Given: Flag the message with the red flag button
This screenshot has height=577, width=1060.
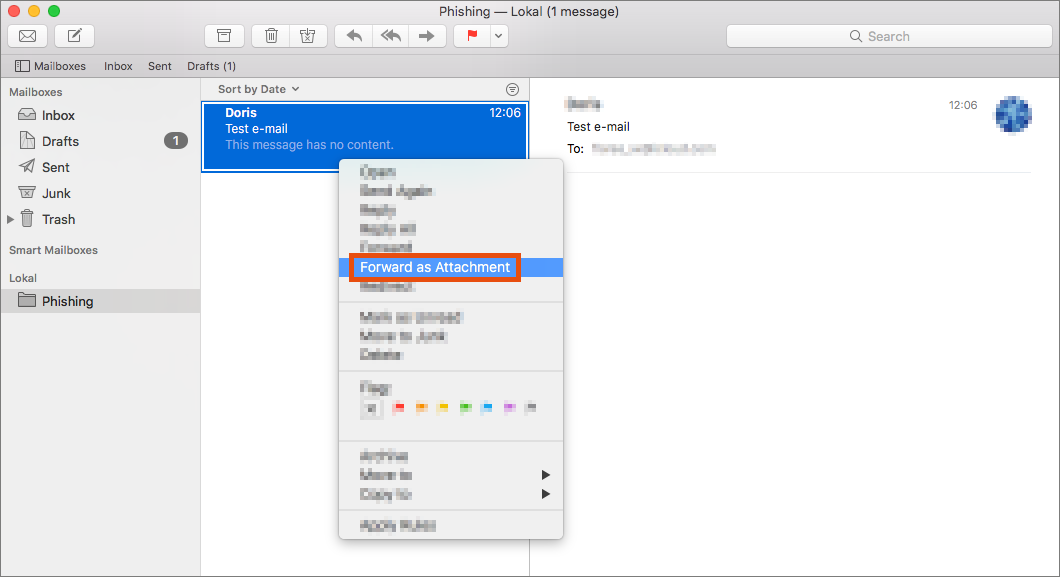Looking at the screenshot, I should [x=471, y=36].
